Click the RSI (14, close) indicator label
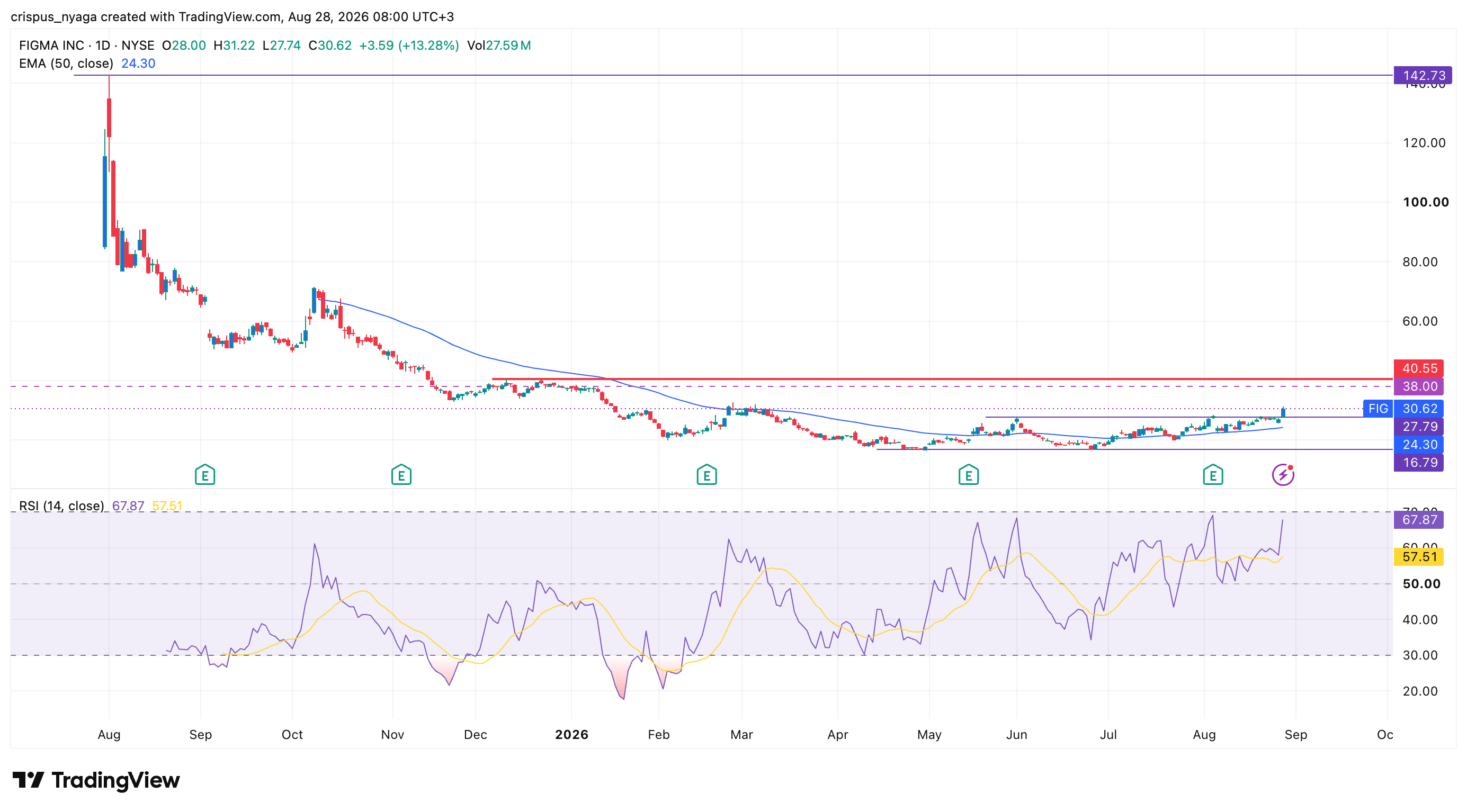Viewport: 1467px width, 812px height. [x=61, y=506]
